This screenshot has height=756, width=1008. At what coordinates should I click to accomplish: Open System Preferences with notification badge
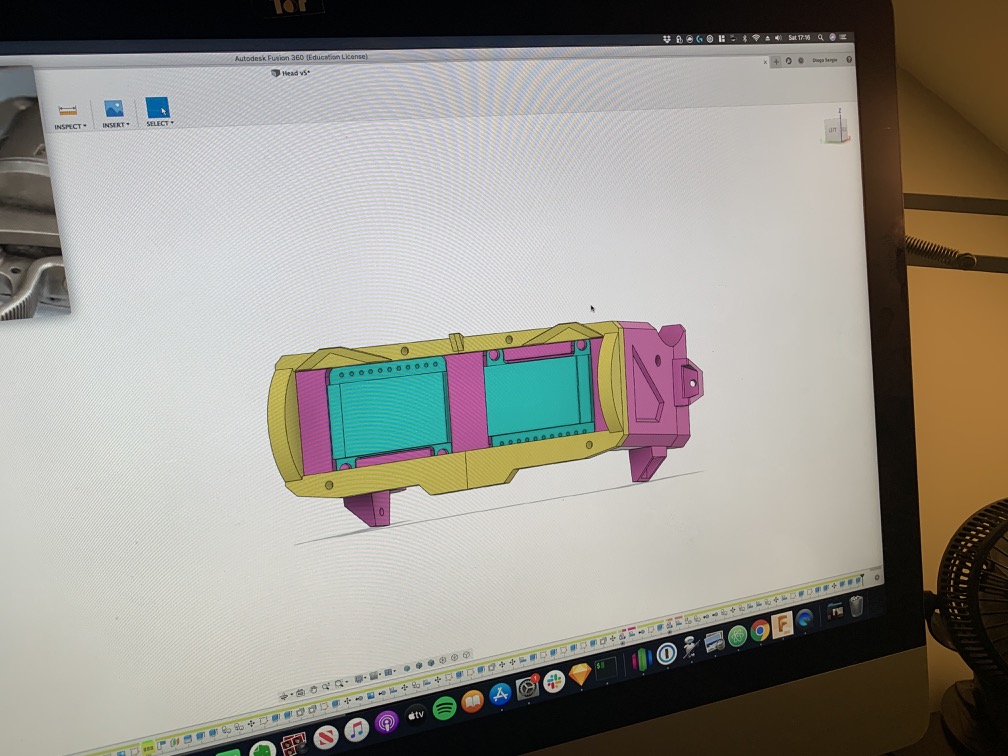(x=527, y=687)
